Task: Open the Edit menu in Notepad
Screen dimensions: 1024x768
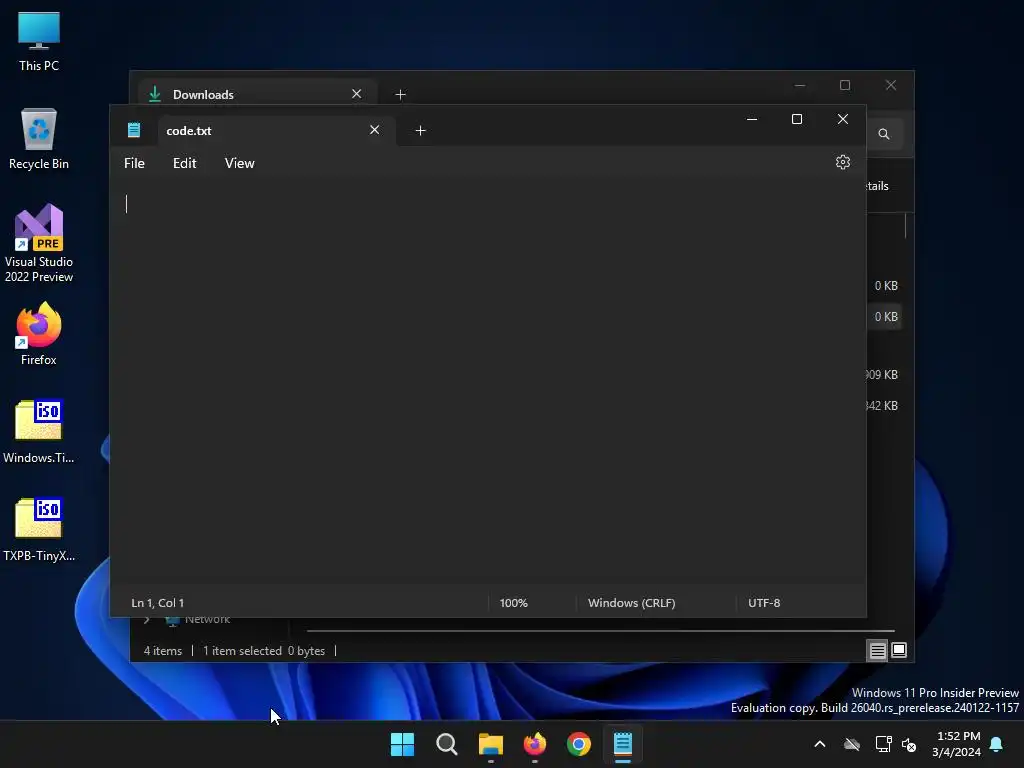Action: click(184, 163)
